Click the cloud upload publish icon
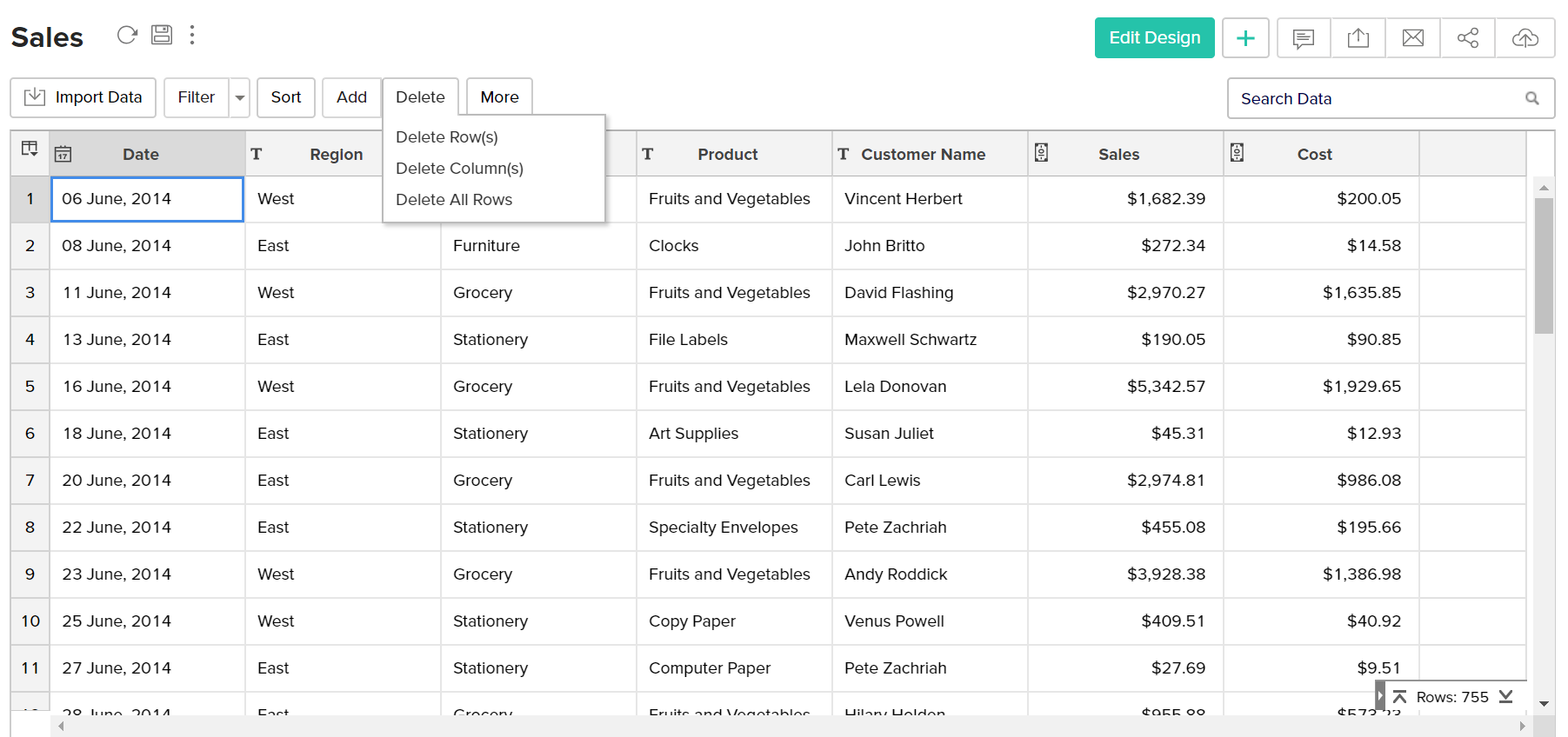Image resolution: width=1568 pixels, height=737 pixels. pos(1525,38)
